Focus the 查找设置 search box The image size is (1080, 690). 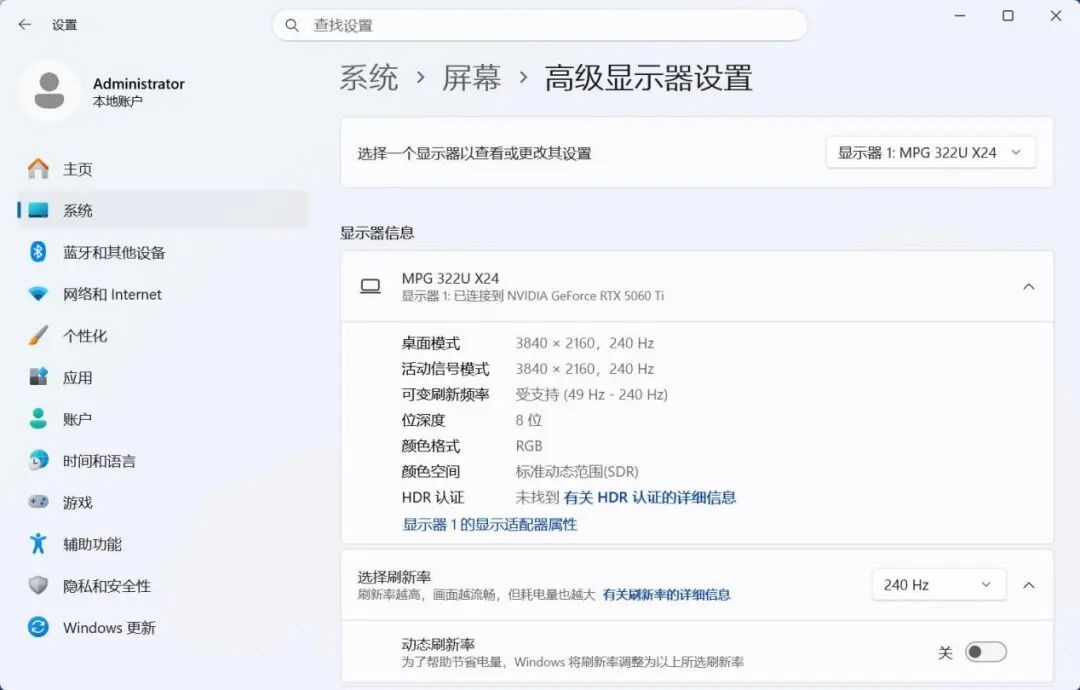click(x=539, y=25)
